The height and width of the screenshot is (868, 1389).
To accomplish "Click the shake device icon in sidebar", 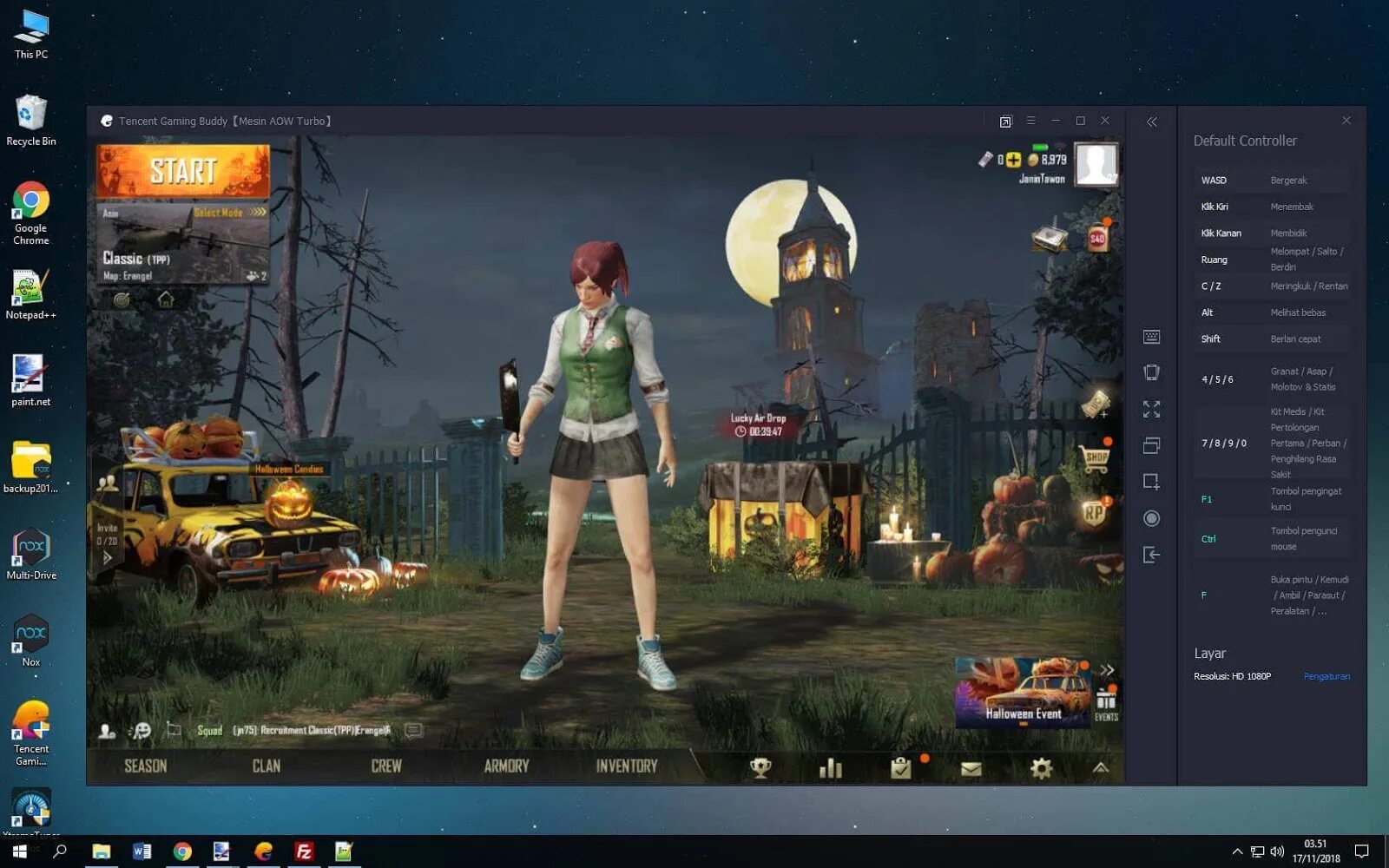I will click(x=1152, y=372).
